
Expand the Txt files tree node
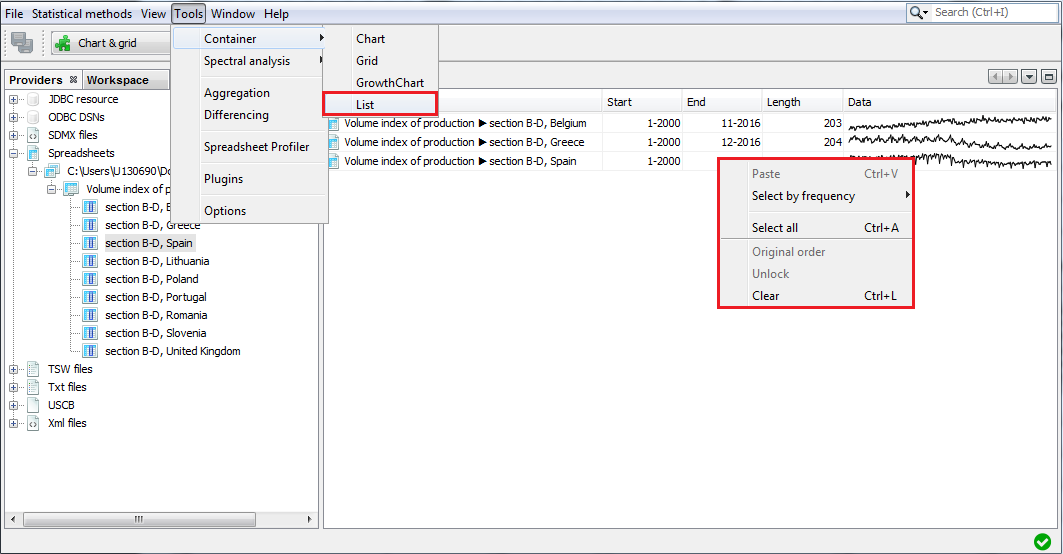14,387
